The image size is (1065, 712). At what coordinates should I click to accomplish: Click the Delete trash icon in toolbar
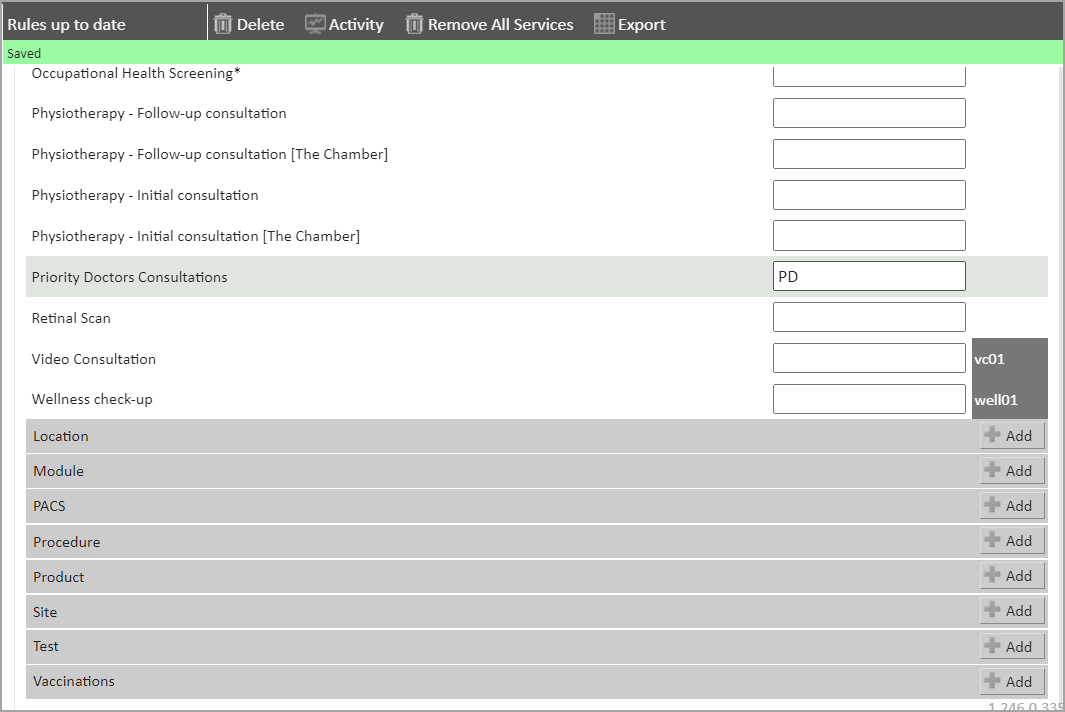coord(223,24)
